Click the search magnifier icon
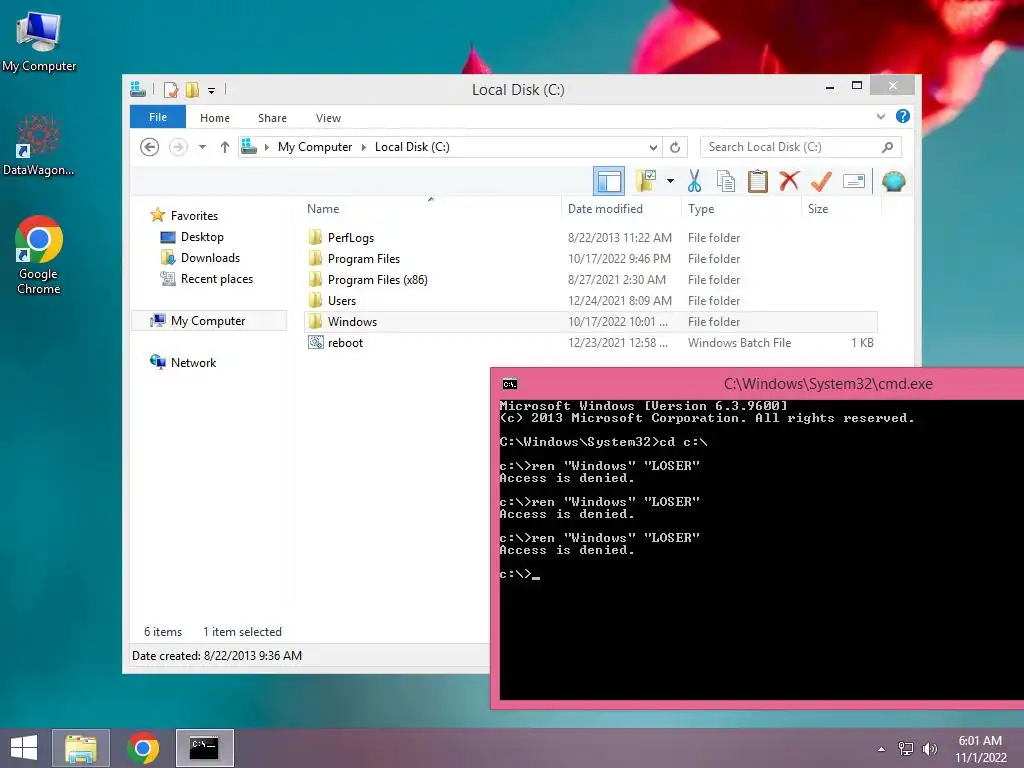This screenshot has width=1024, height=768. [x=888, y=147]
